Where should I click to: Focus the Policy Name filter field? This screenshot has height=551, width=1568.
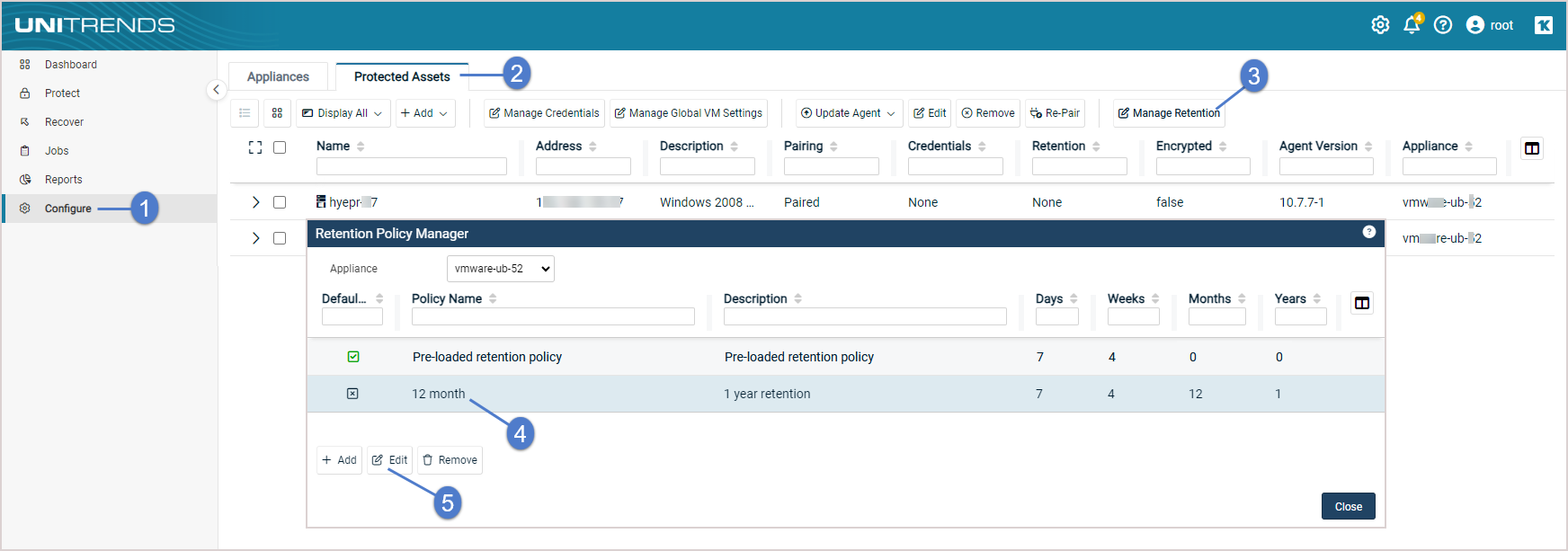click(x=553, y=316)
